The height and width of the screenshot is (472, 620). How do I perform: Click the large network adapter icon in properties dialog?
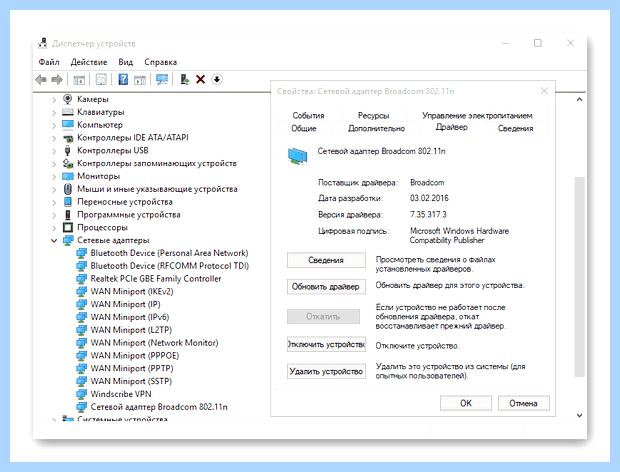297,156
